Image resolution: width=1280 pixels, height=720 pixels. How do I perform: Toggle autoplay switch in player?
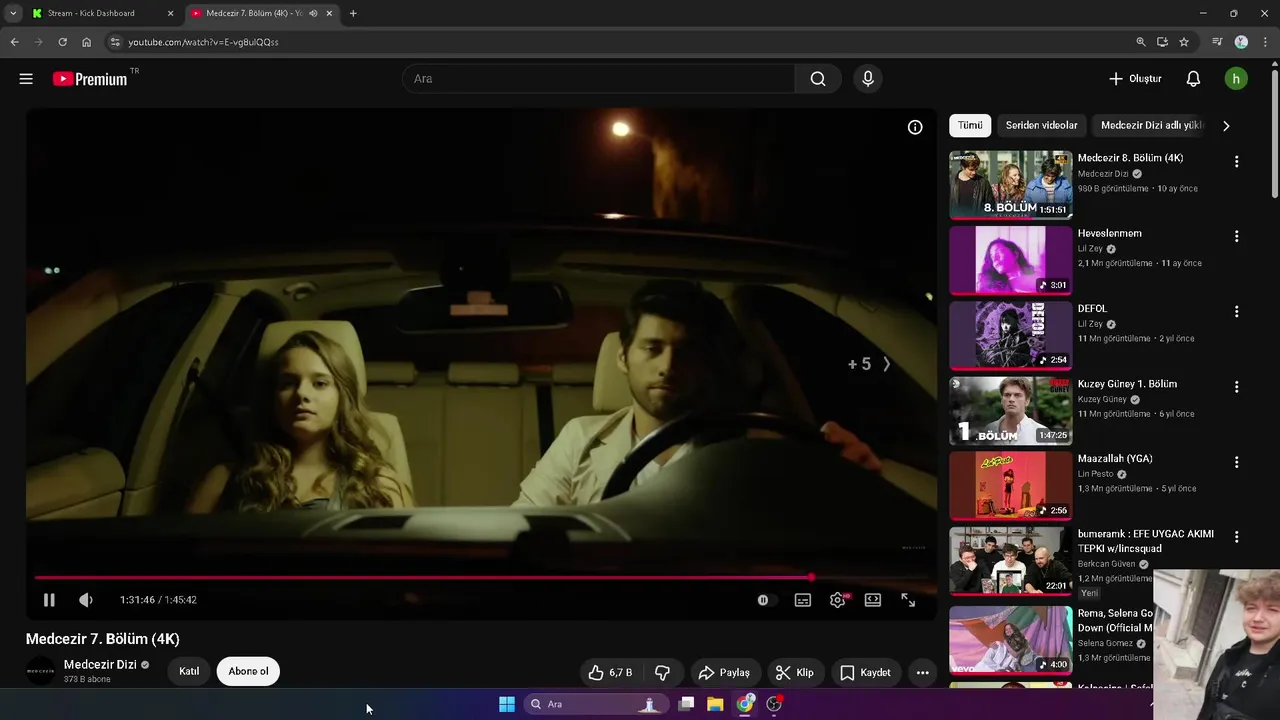[765, 600]
